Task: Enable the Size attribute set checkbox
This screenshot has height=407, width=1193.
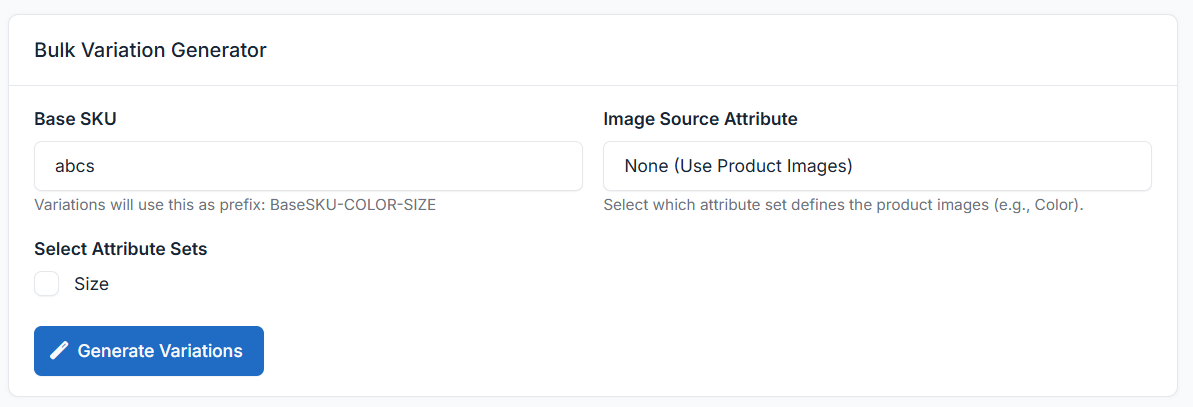Action: 47,284
